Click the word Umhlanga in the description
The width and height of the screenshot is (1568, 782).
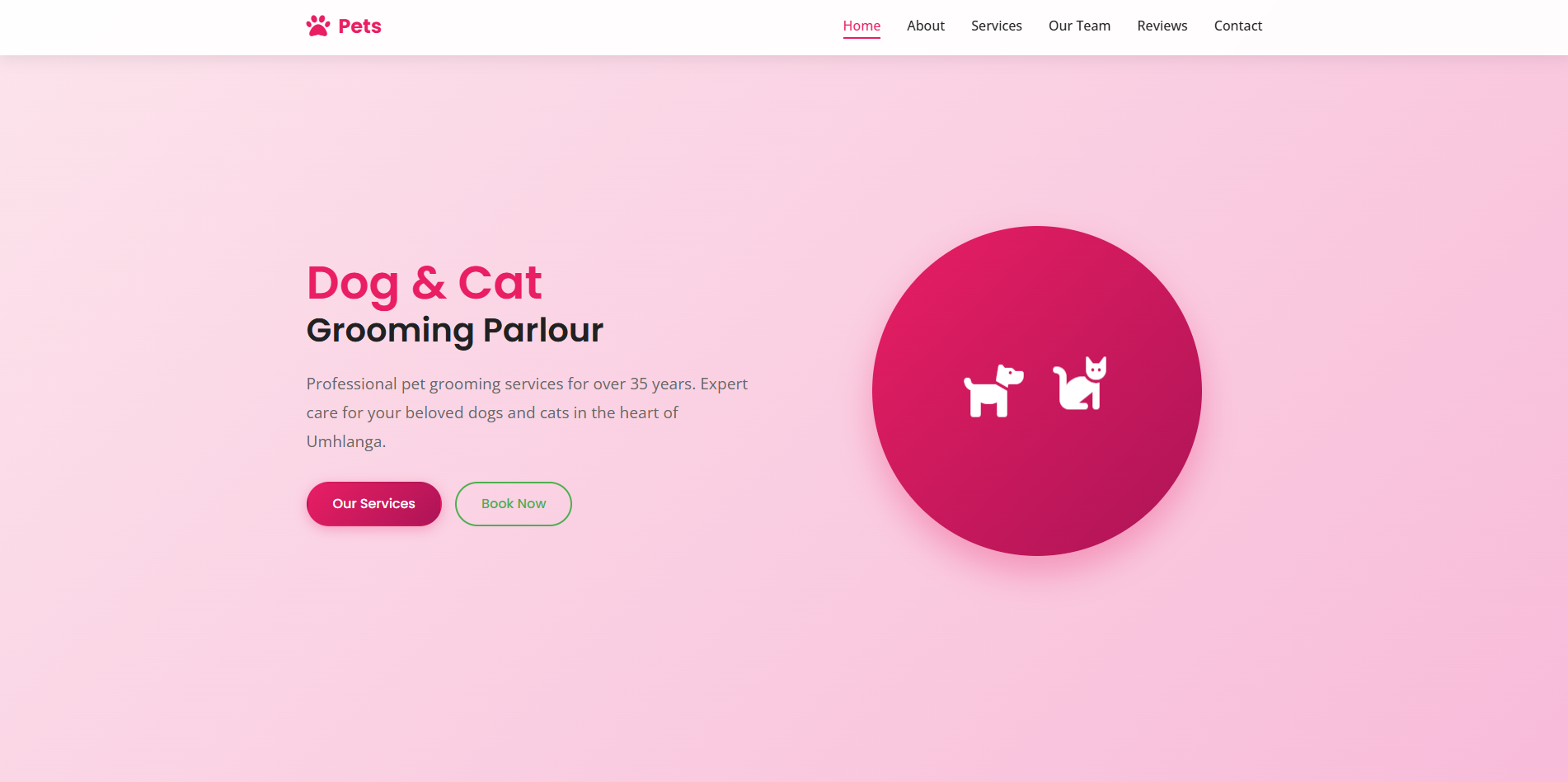345,441
